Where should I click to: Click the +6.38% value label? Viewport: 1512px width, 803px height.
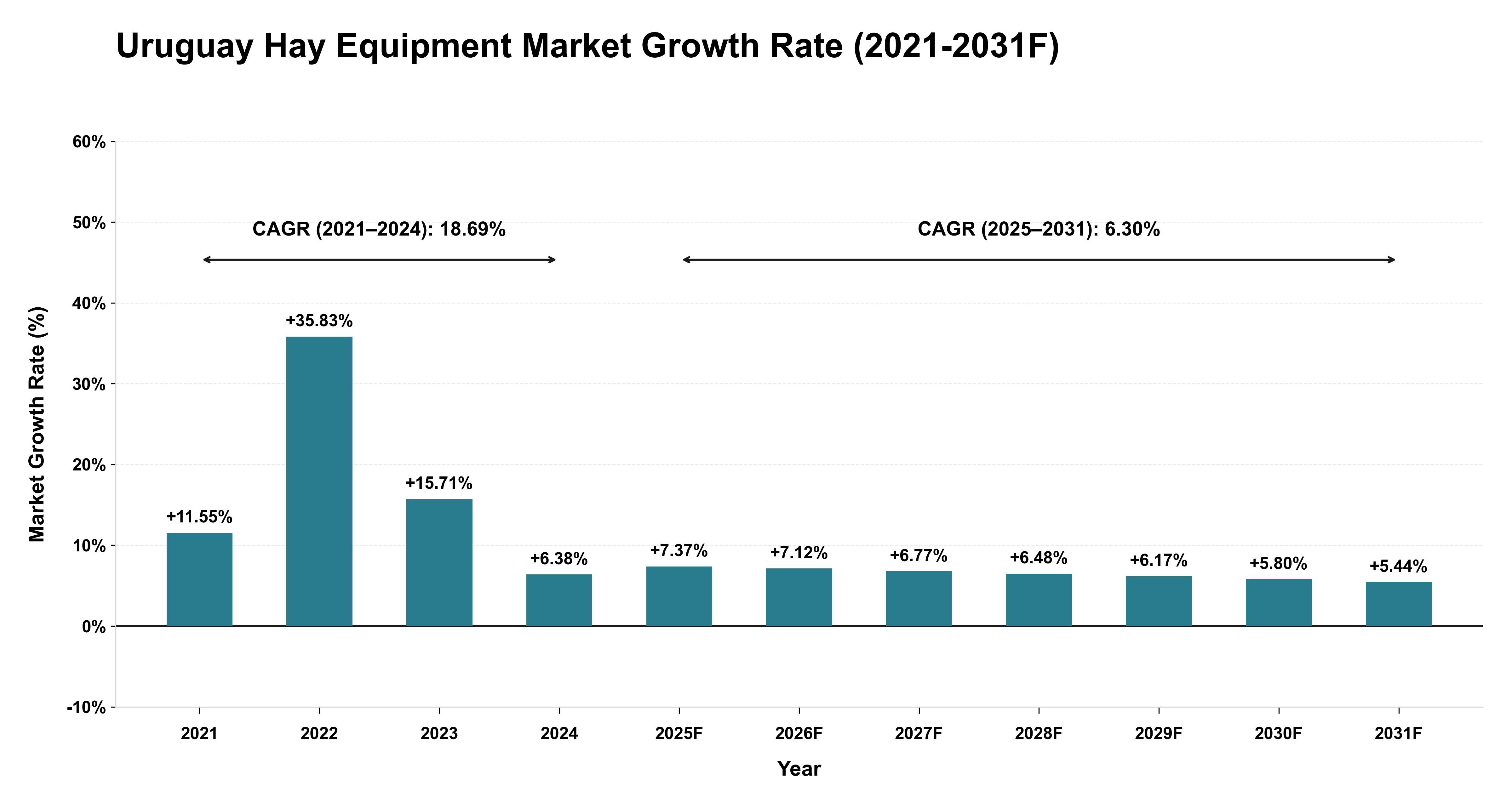559,559
